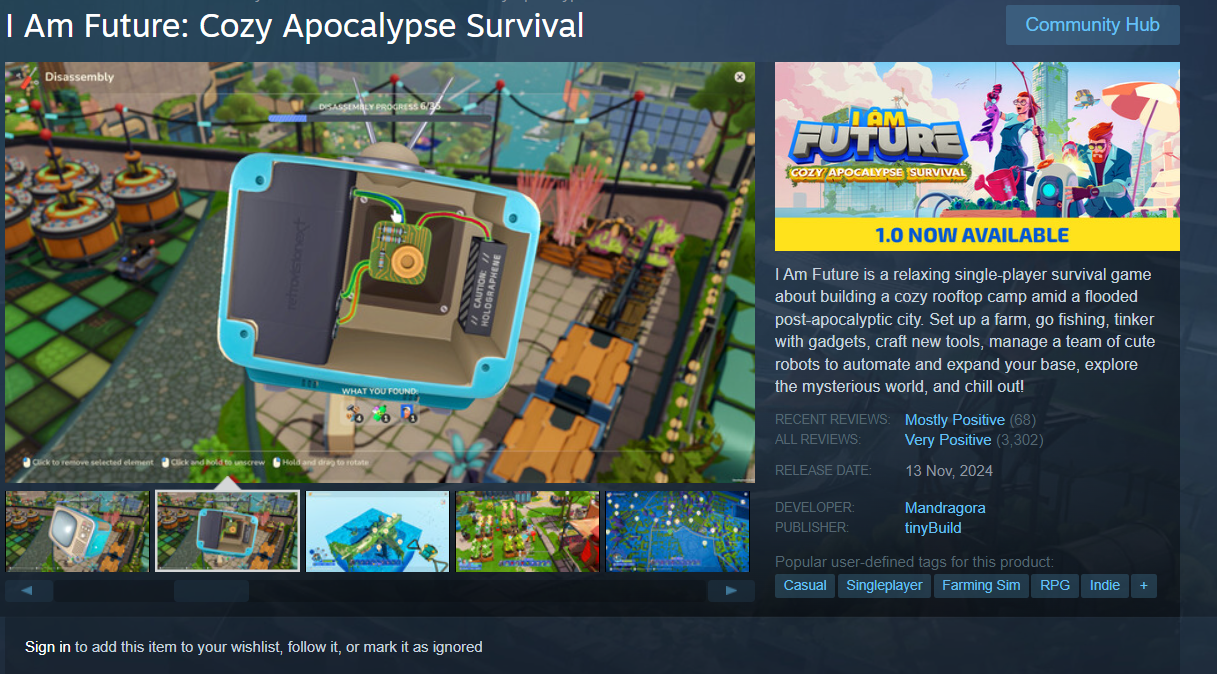Click the Sign in link
The image size is (1217, 674).
[x=48, y=647]
